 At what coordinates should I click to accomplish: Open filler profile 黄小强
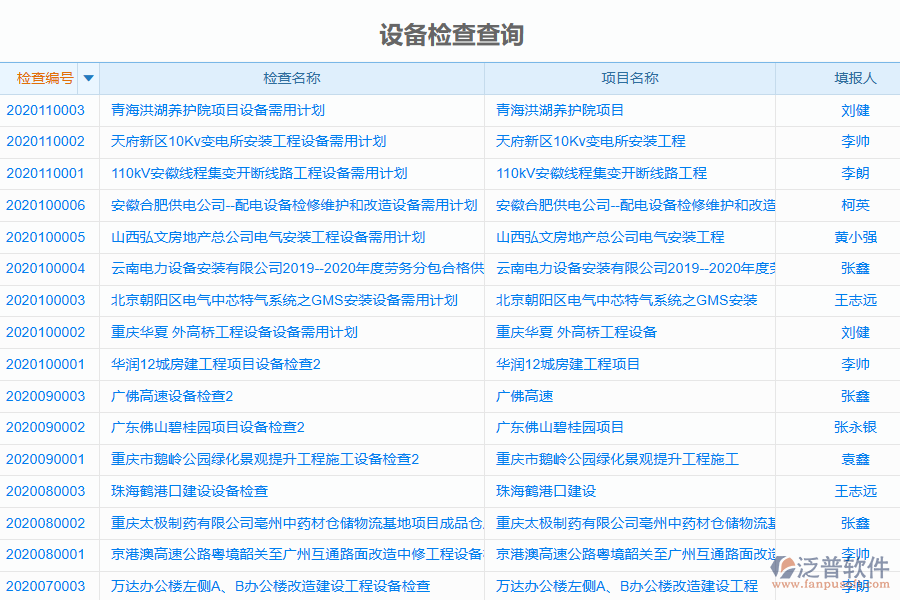pyautogui.click(x=857, y=237)
